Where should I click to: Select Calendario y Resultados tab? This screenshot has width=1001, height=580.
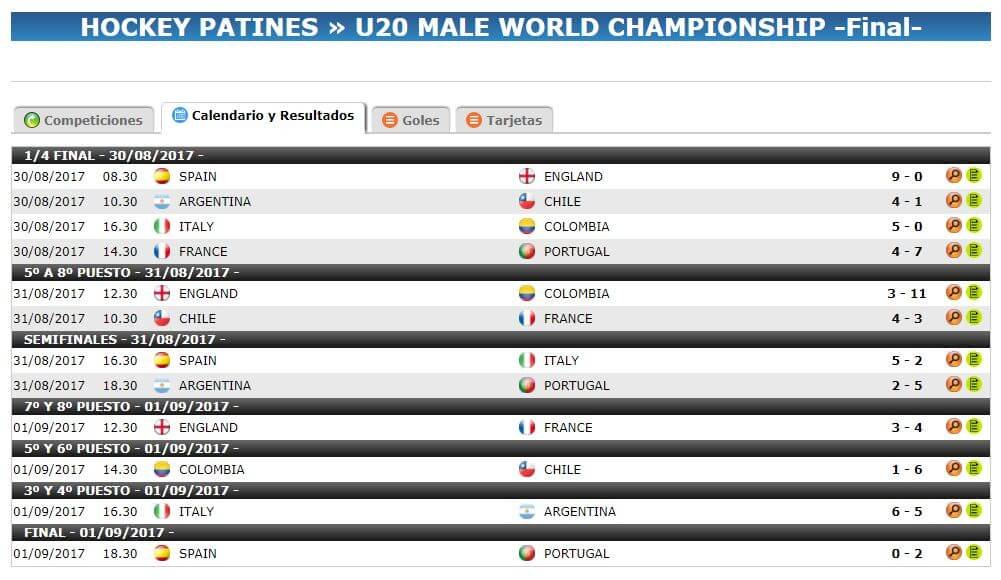tap(264, 117)
